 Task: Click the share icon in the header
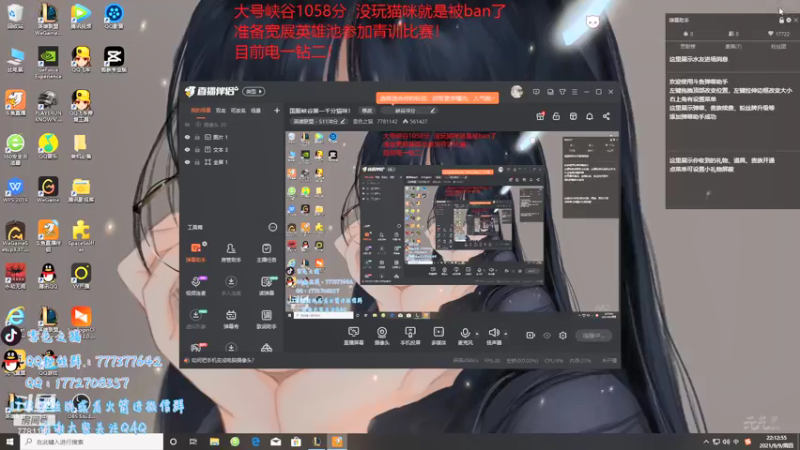pyautogui.click(x=606, y=116)
